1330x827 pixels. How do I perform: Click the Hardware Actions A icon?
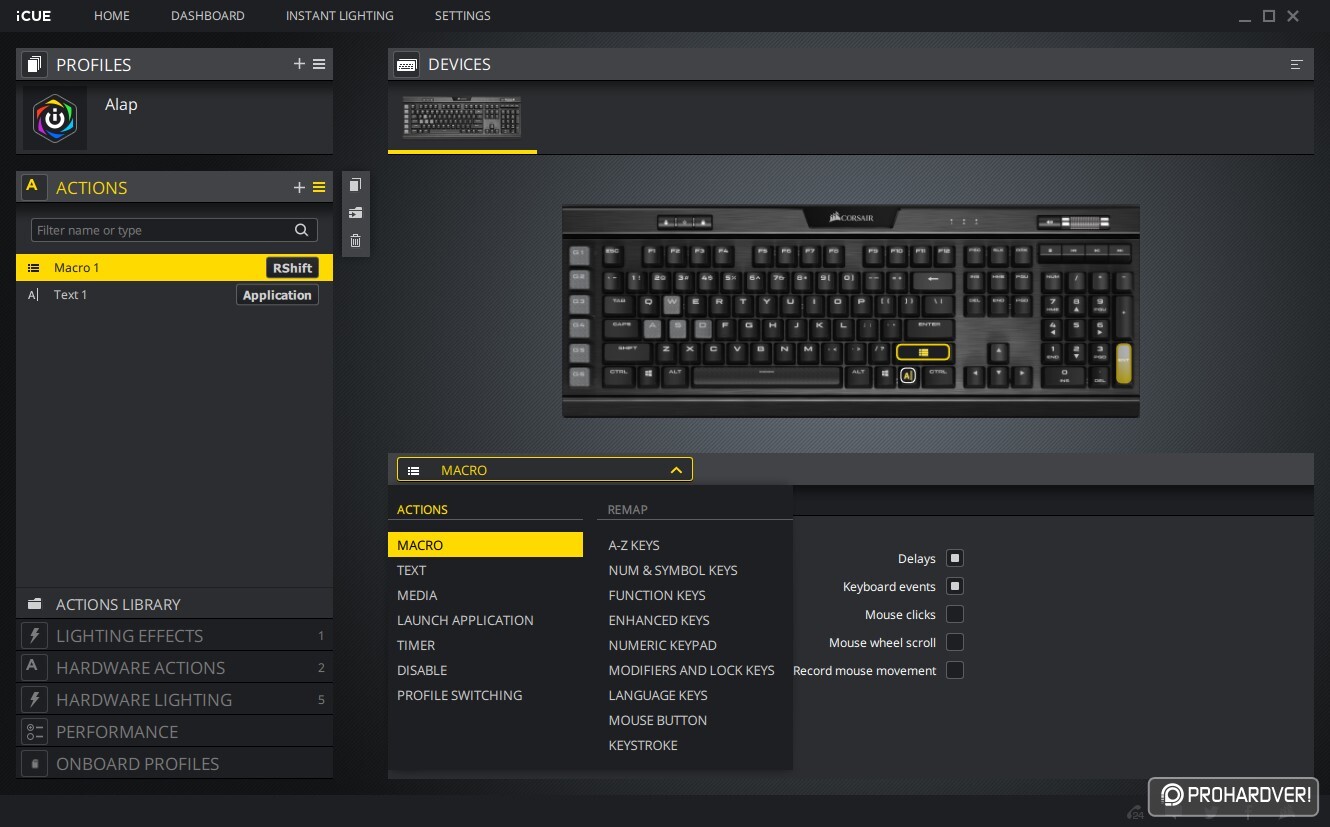(x=34, y=668)
